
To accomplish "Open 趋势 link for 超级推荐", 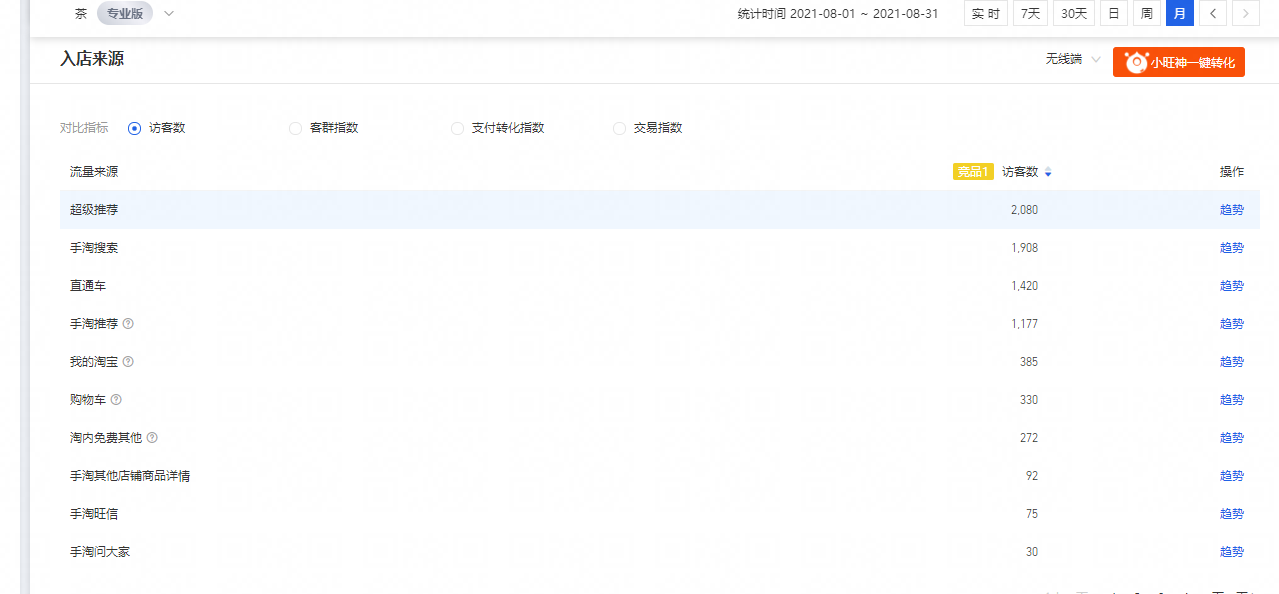I will click(1231, 210).
